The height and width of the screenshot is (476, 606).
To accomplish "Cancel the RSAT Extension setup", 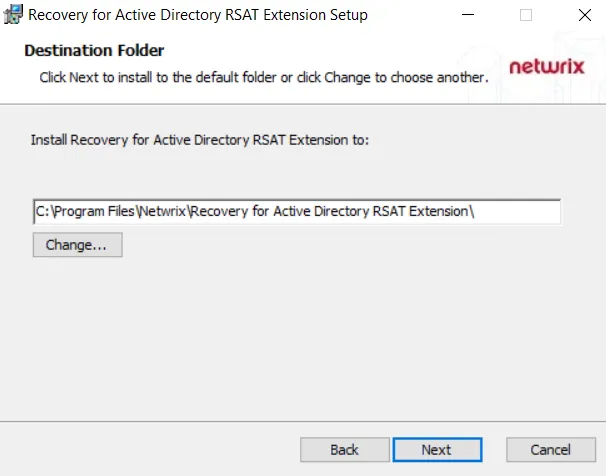I will pyautogui.click(x=551, y=449).
